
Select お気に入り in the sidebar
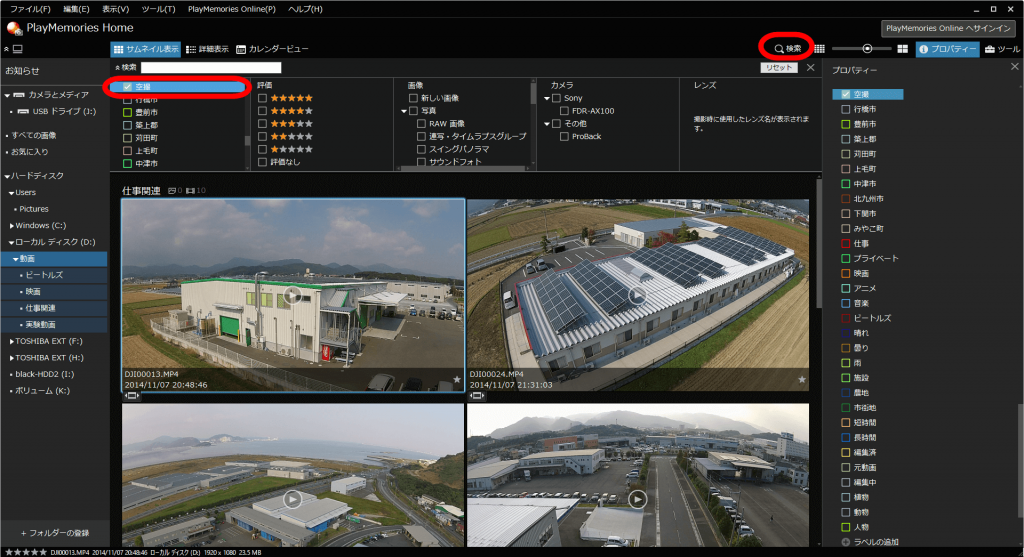coord(29,151)
